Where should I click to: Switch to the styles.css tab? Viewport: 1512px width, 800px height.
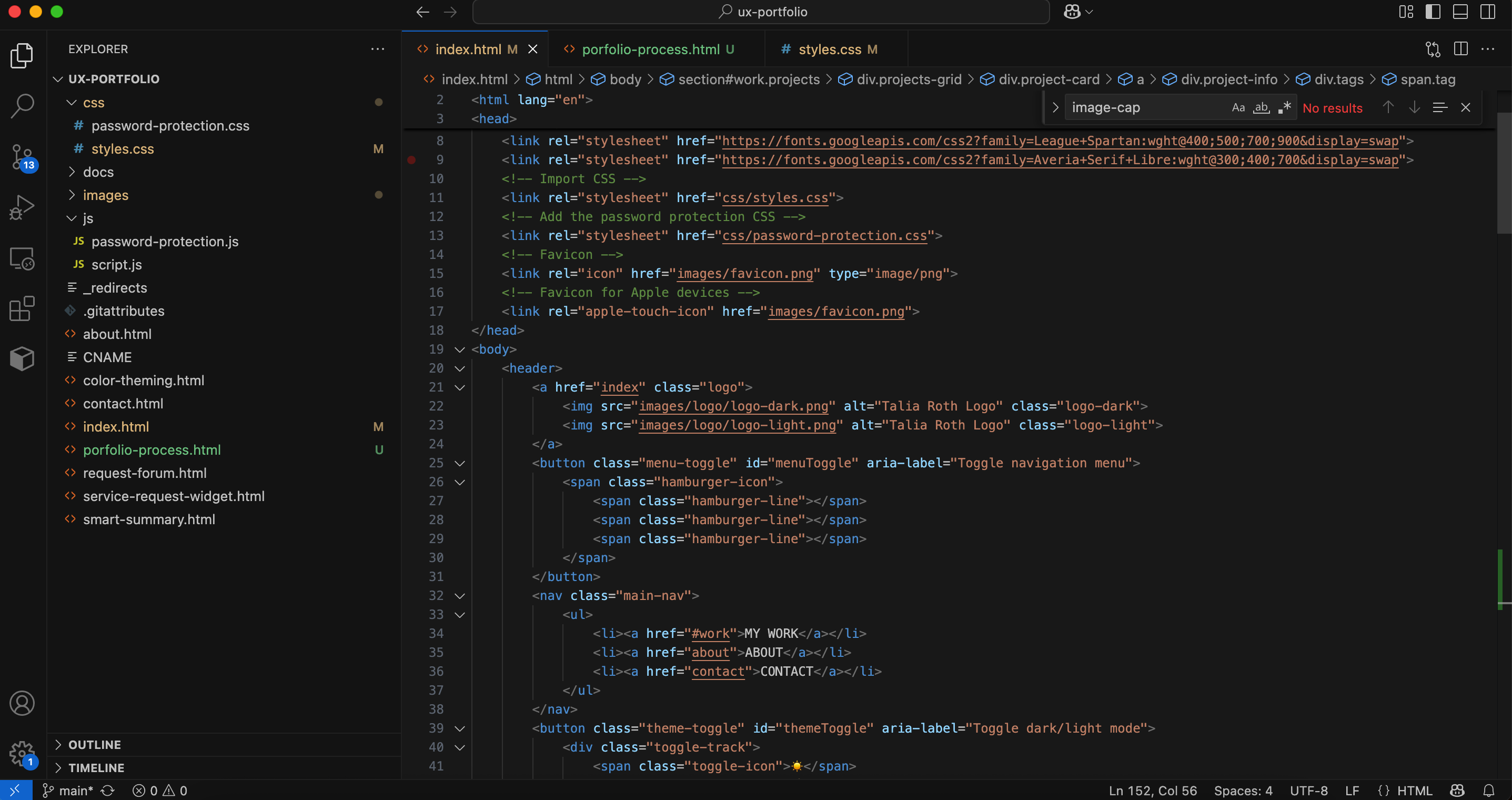[836, 49]
